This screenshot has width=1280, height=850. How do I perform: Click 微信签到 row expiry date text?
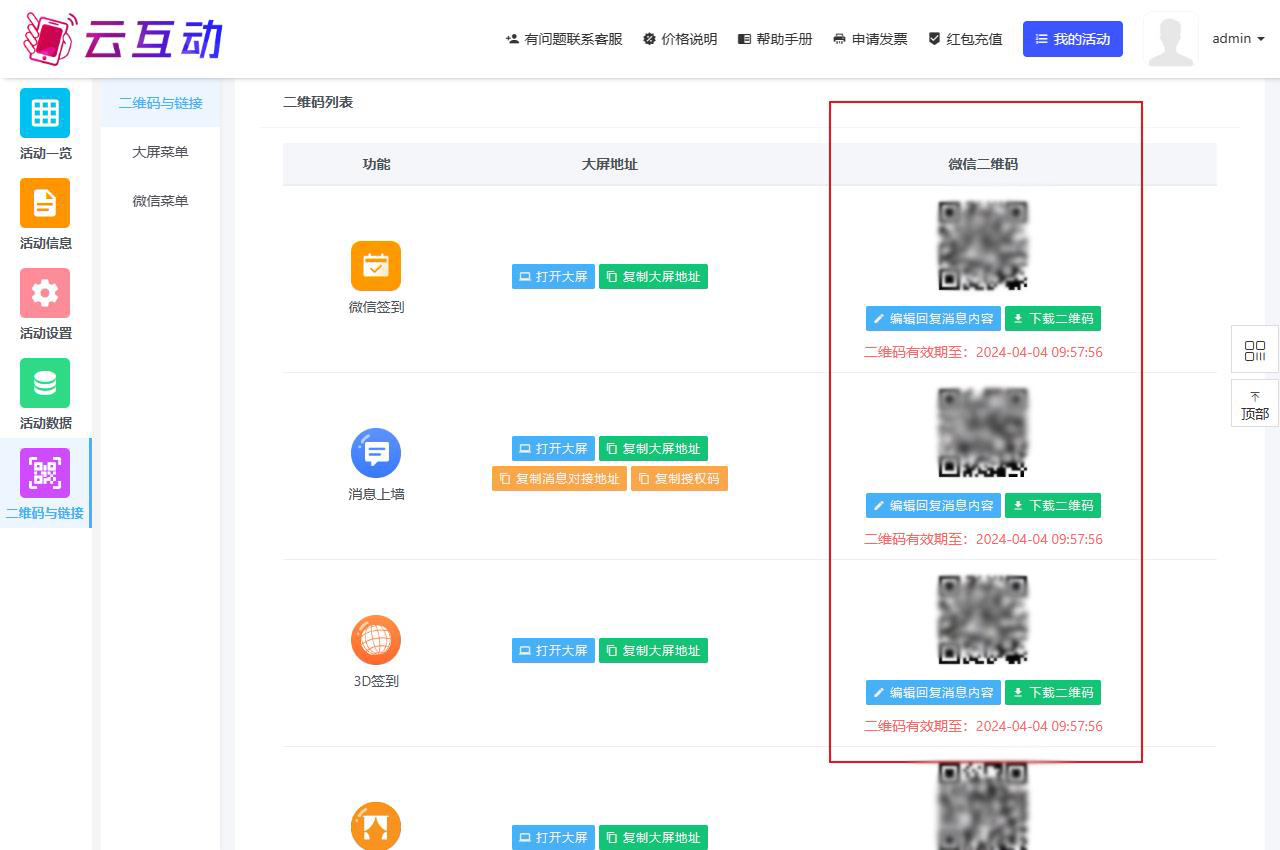click(983, 352)
